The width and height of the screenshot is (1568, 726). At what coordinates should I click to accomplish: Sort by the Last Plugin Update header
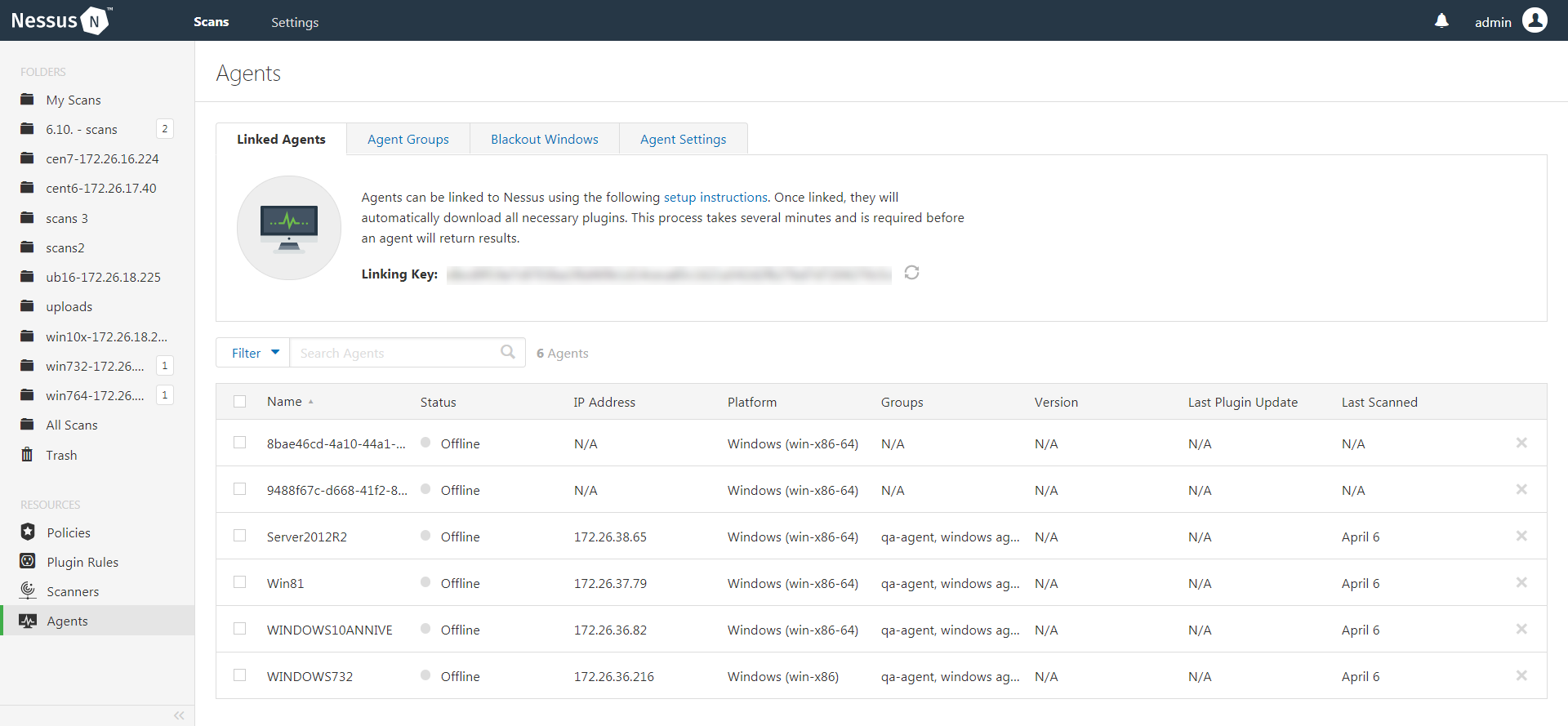(x=1243, y=402)
